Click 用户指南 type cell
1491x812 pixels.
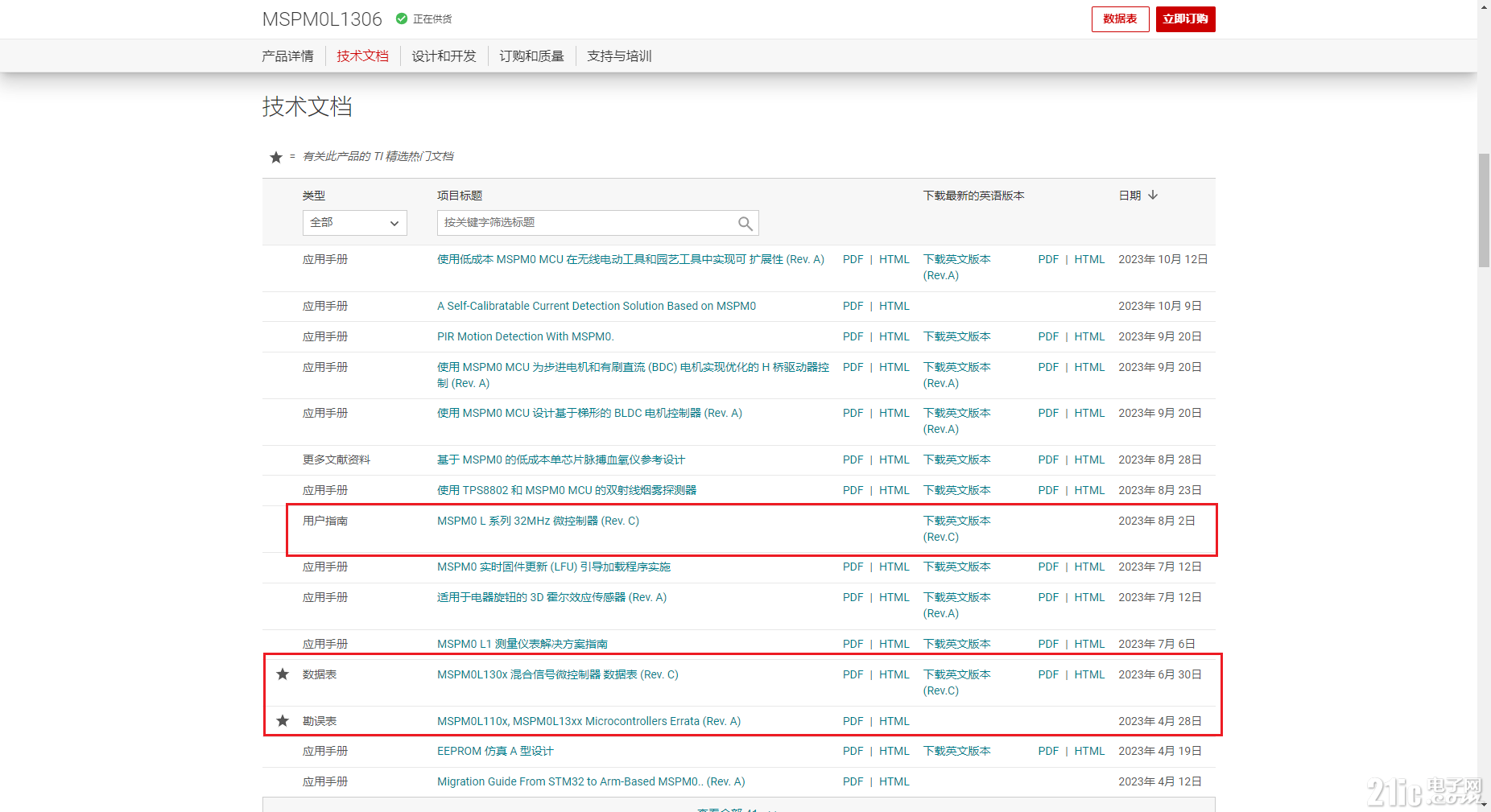tap(325, 521)
